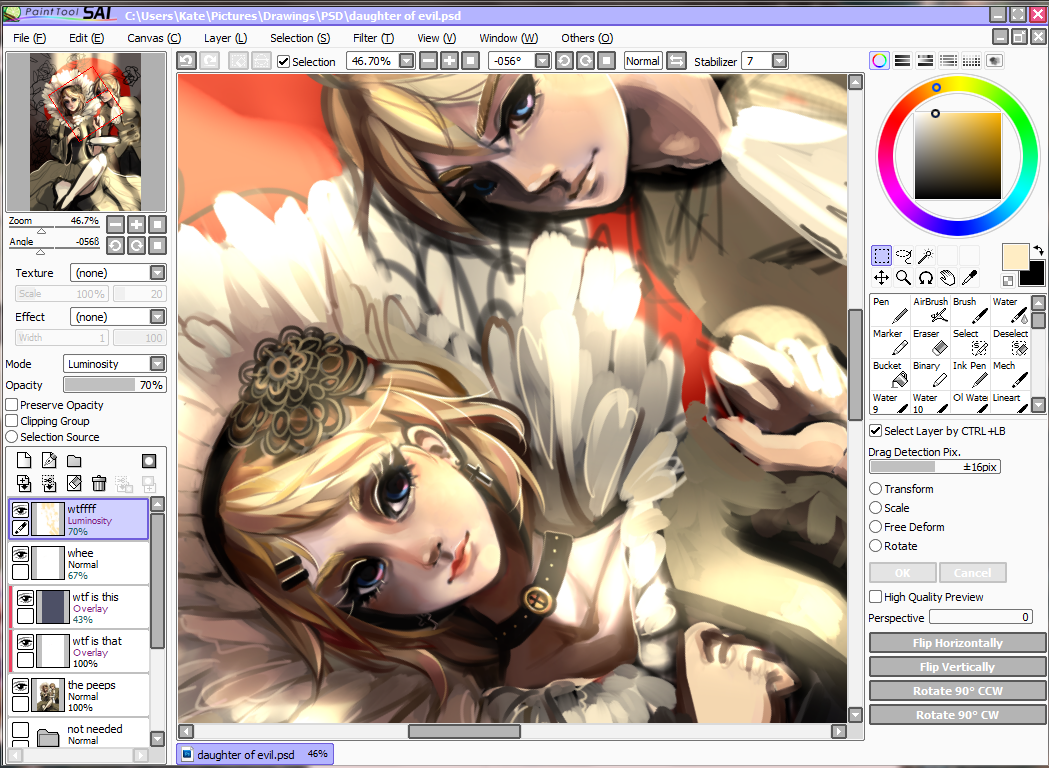Image resolution: width=1049 pixels, height=768 pixels.
Task: Undo the last action in toolbar
Action: (187, 61)
